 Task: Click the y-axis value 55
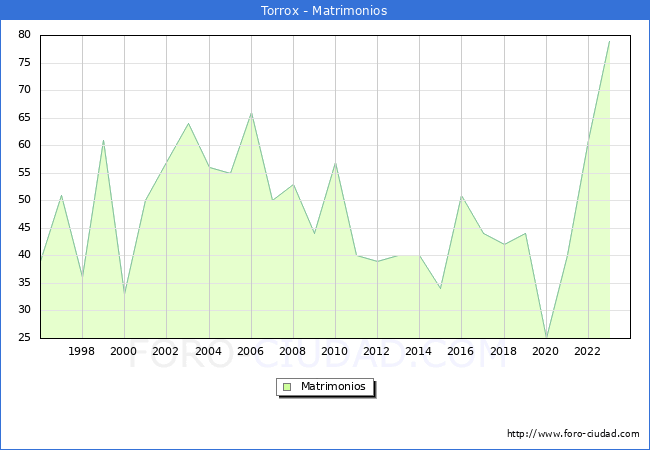pos(24,172)
